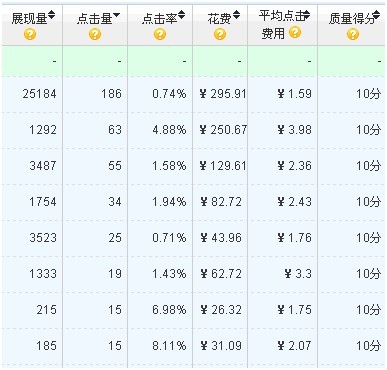Select the ¥82.72 cost cell

[x=221, y=202]
